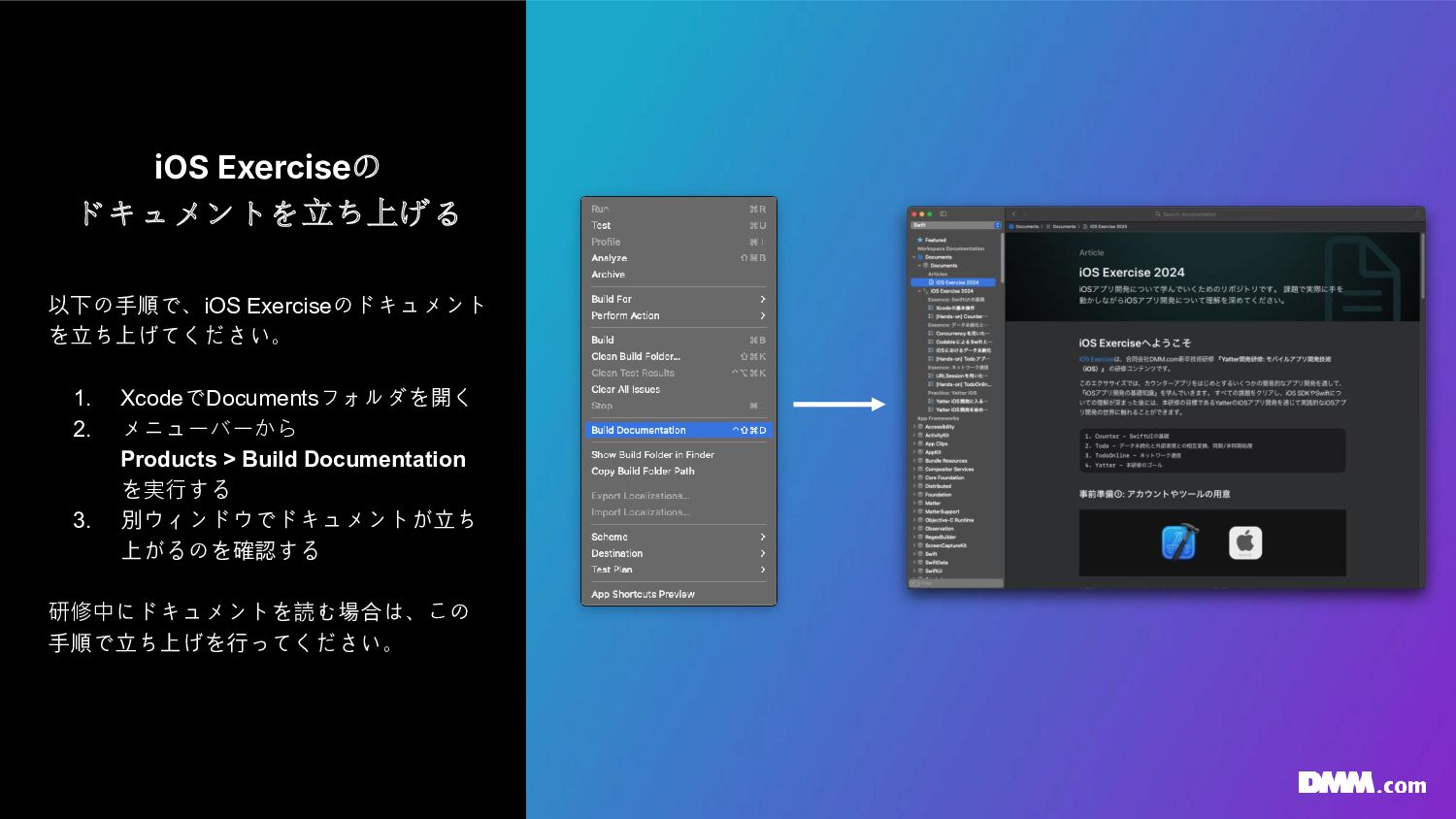Open the Swift language selector dropdown
The height and width of the screenshot is (819, 1456).
point(955,225)
